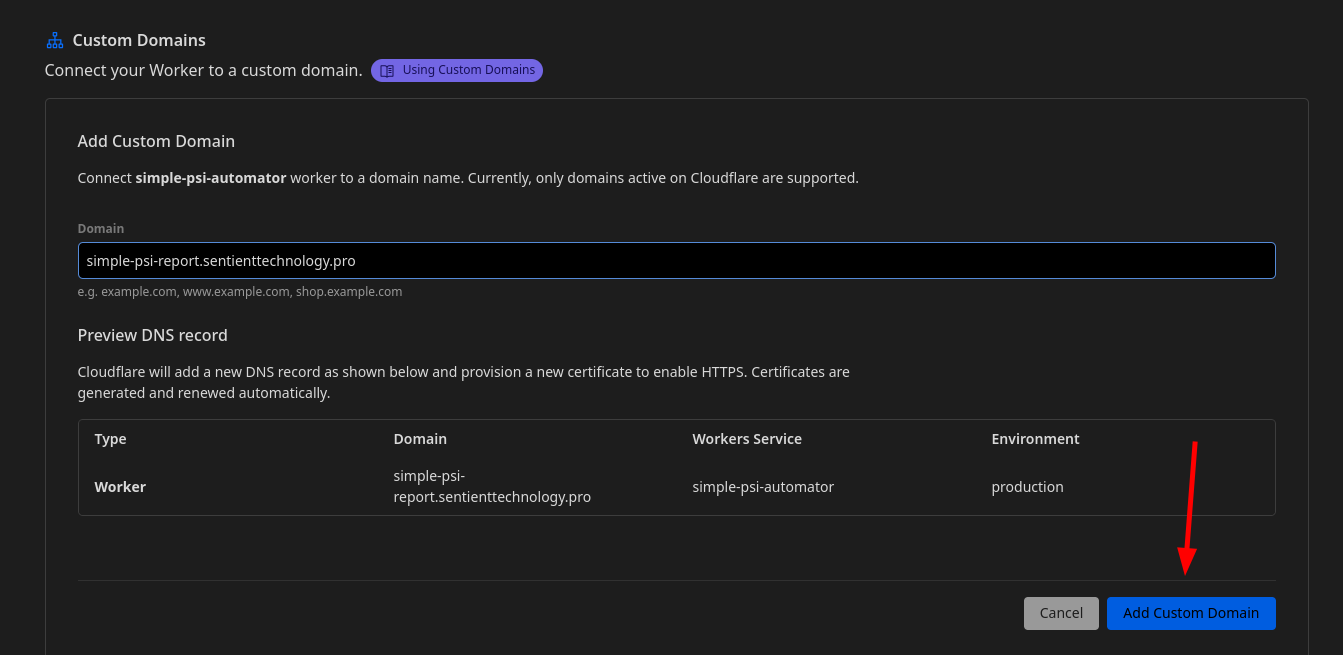Click the Custom Domains hierarchy icon
The width and height of the screenshot is (1343, 655).
(54, 39)
